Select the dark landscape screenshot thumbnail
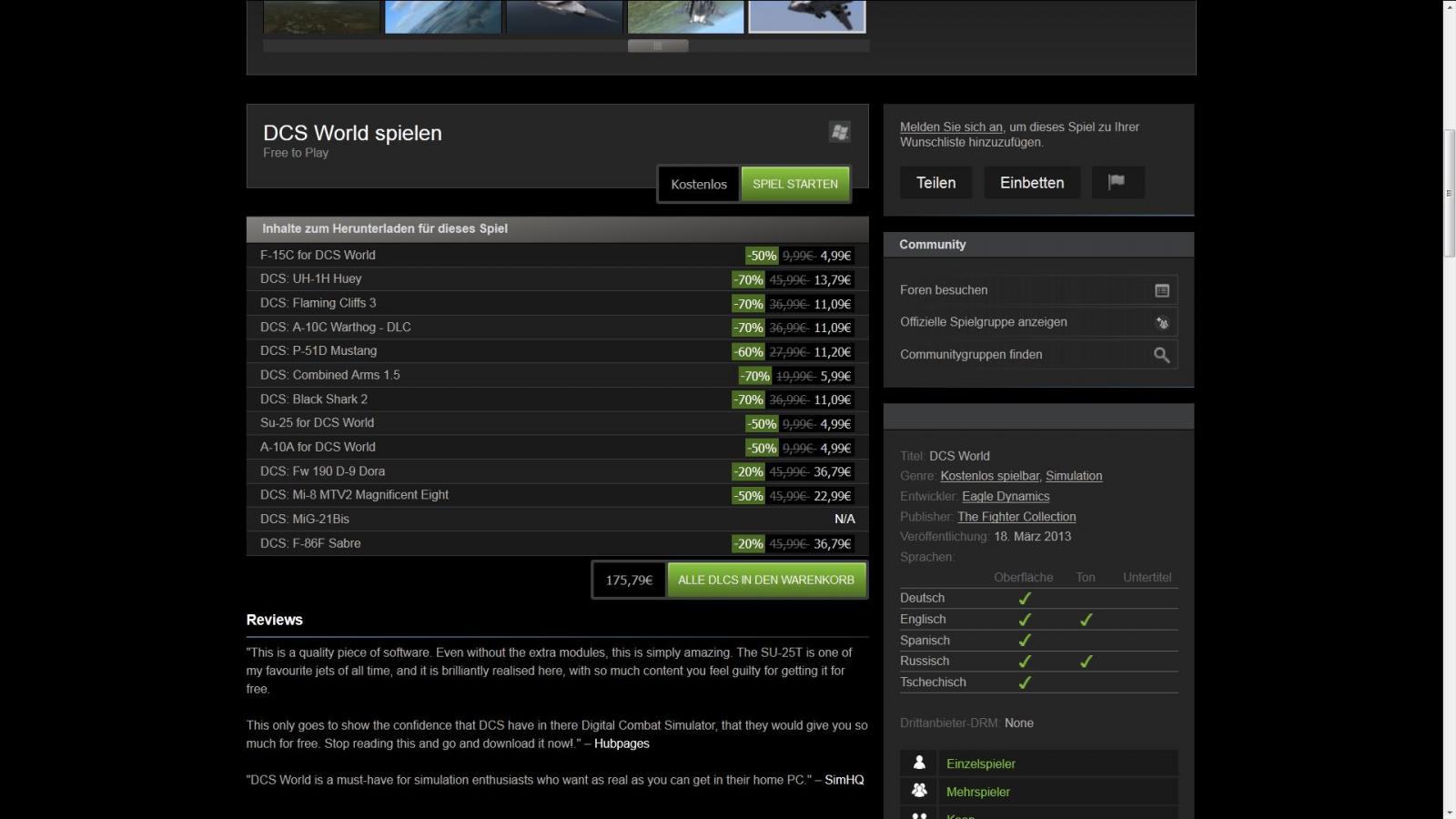1456x819 pixels. [x=321, y=16]
